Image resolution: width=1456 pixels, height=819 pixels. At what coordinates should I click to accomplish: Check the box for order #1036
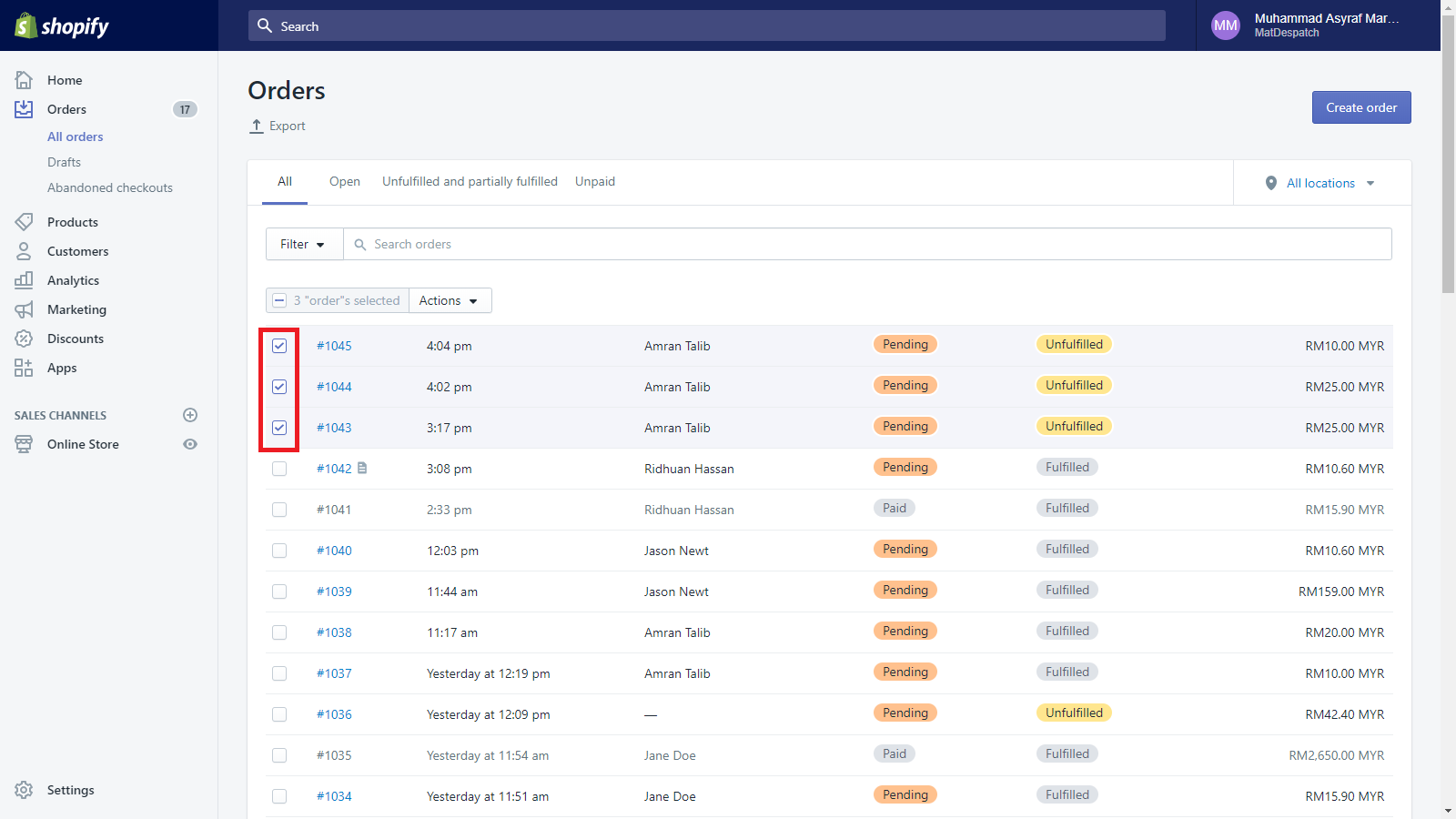pos(279,714)
